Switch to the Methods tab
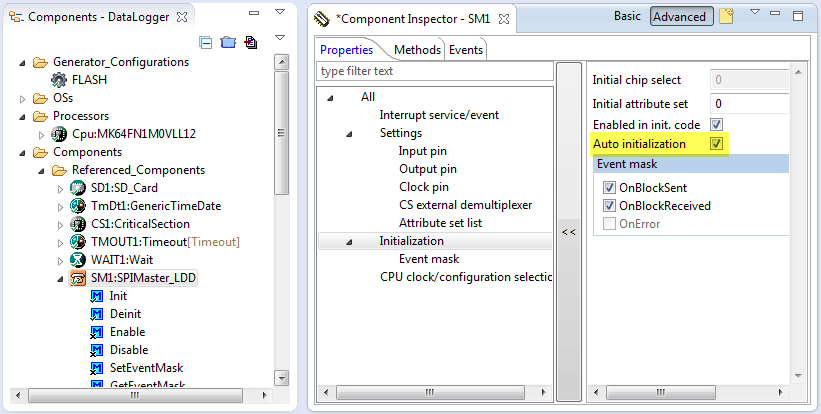Image resolution: width=821 pixels, height=414 pixels. click(x=416, y=49)
